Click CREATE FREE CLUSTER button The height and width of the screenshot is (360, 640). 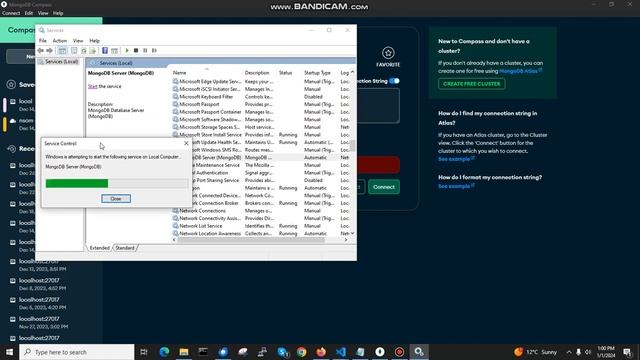tap(471, 84)
